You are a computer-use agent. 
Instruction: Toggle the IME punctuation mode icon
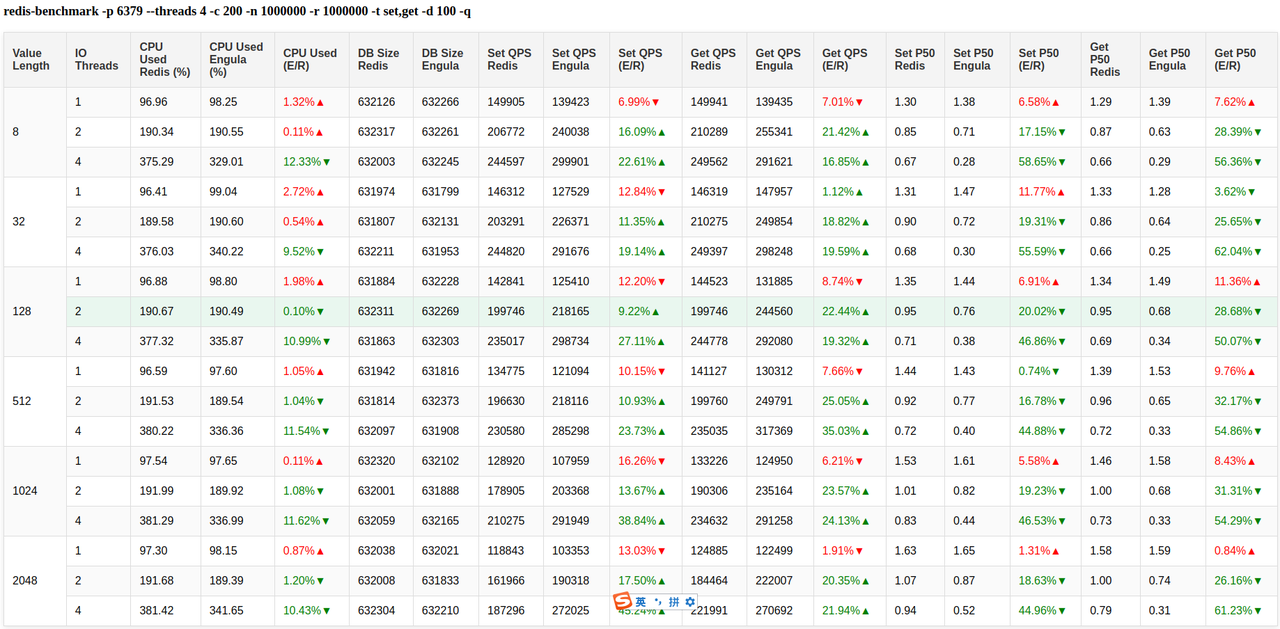click(x=657, y=602)
